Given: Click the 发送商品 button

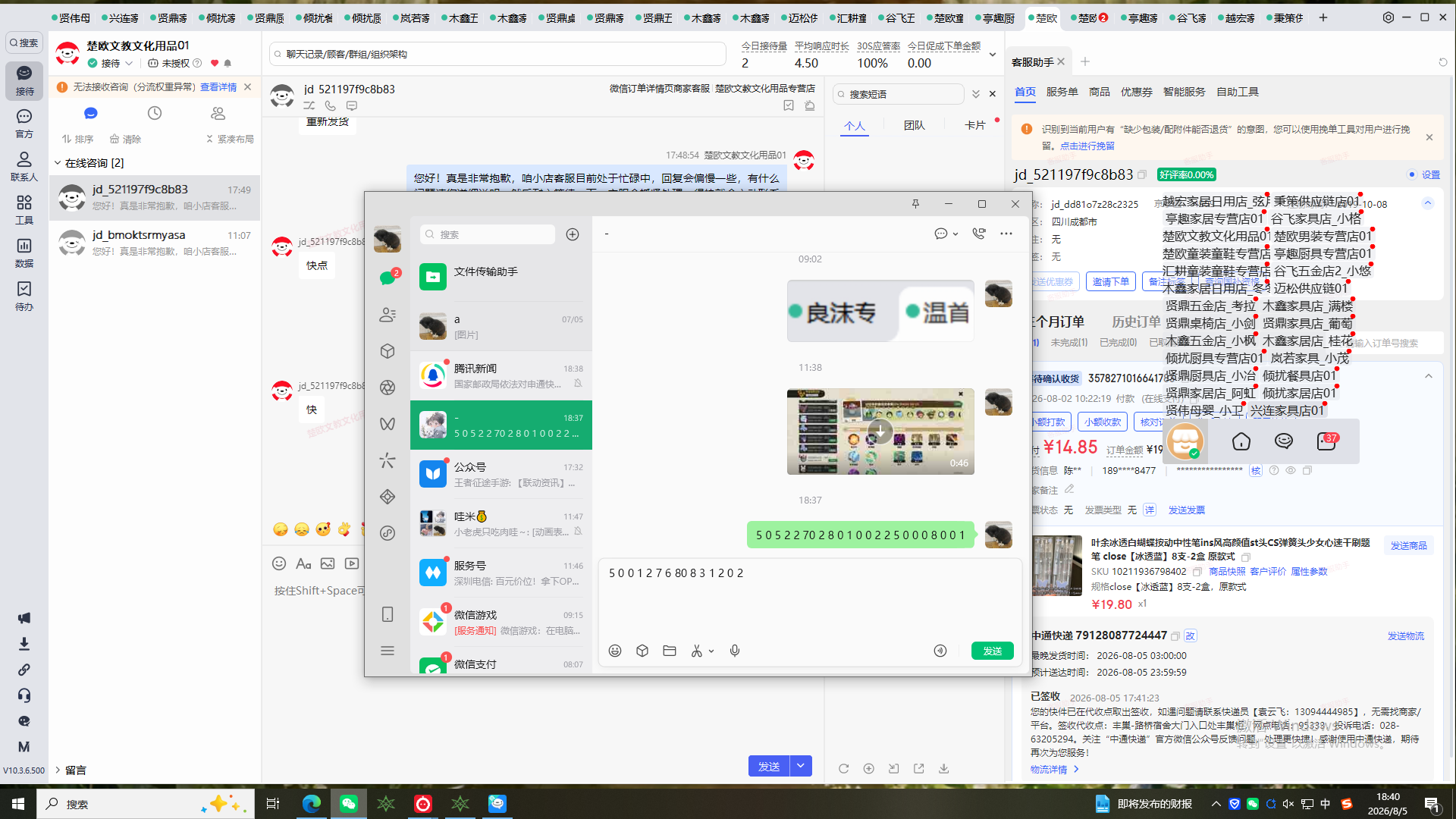Looking at the screenshot, I should click(x=1408, y=545).
